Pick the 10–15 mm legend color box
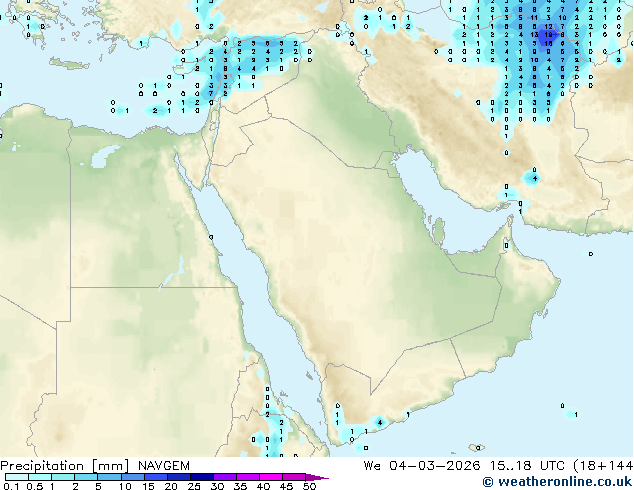Viewport: 634px width, 490px height. pyautogui.click(x=132, y=477)
